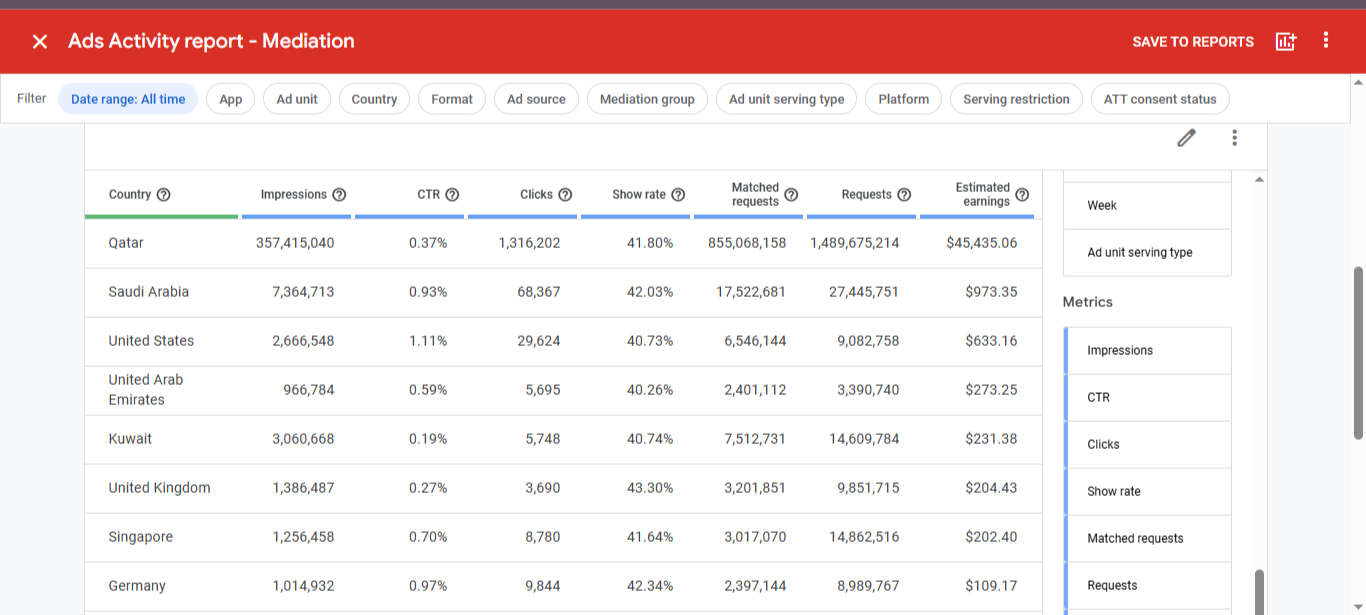Click help icon next to Country column
The height and width of the screenshot is (615, 1366).
pos(164,195)
